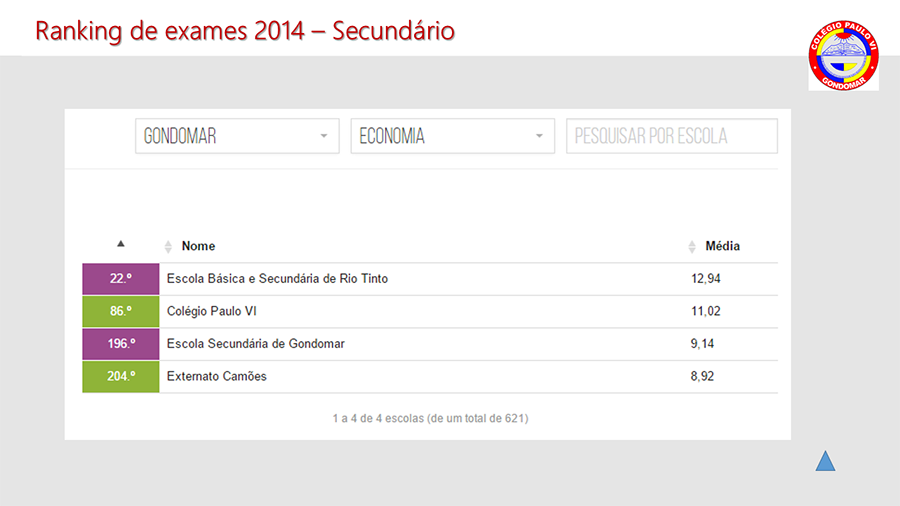Viewport: 900px width, 506px height.
Task: Click the 196.º purple rank badge
Action: tap(121, 344)
